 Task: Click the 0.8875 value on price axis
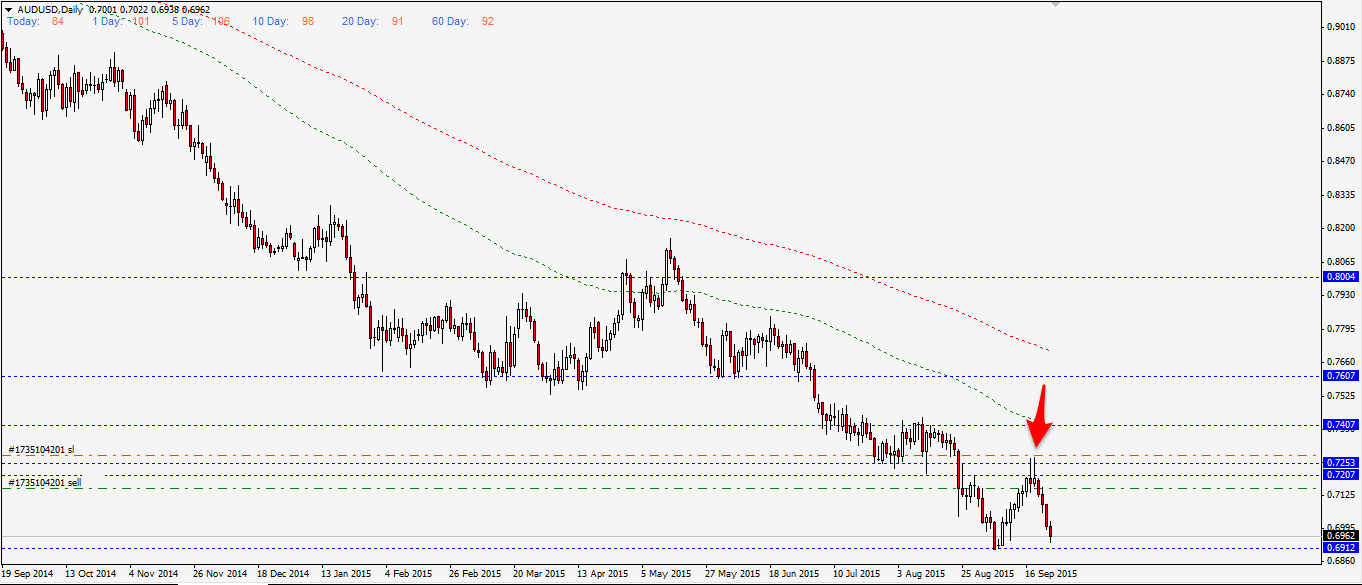[1342, 61]
